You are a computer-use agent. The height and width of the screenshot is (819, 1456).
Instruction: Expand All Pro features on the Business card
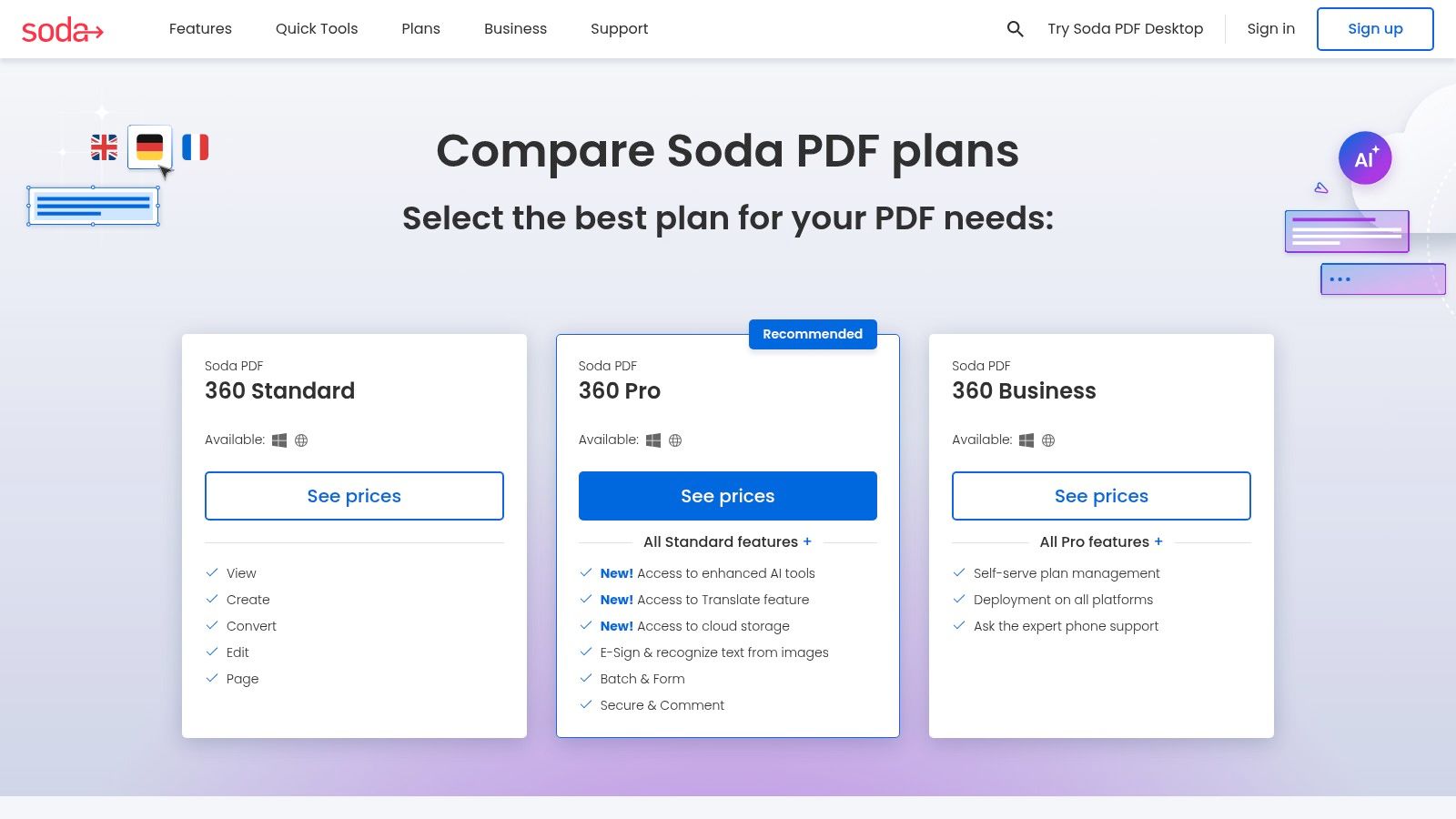[1100, 541]
